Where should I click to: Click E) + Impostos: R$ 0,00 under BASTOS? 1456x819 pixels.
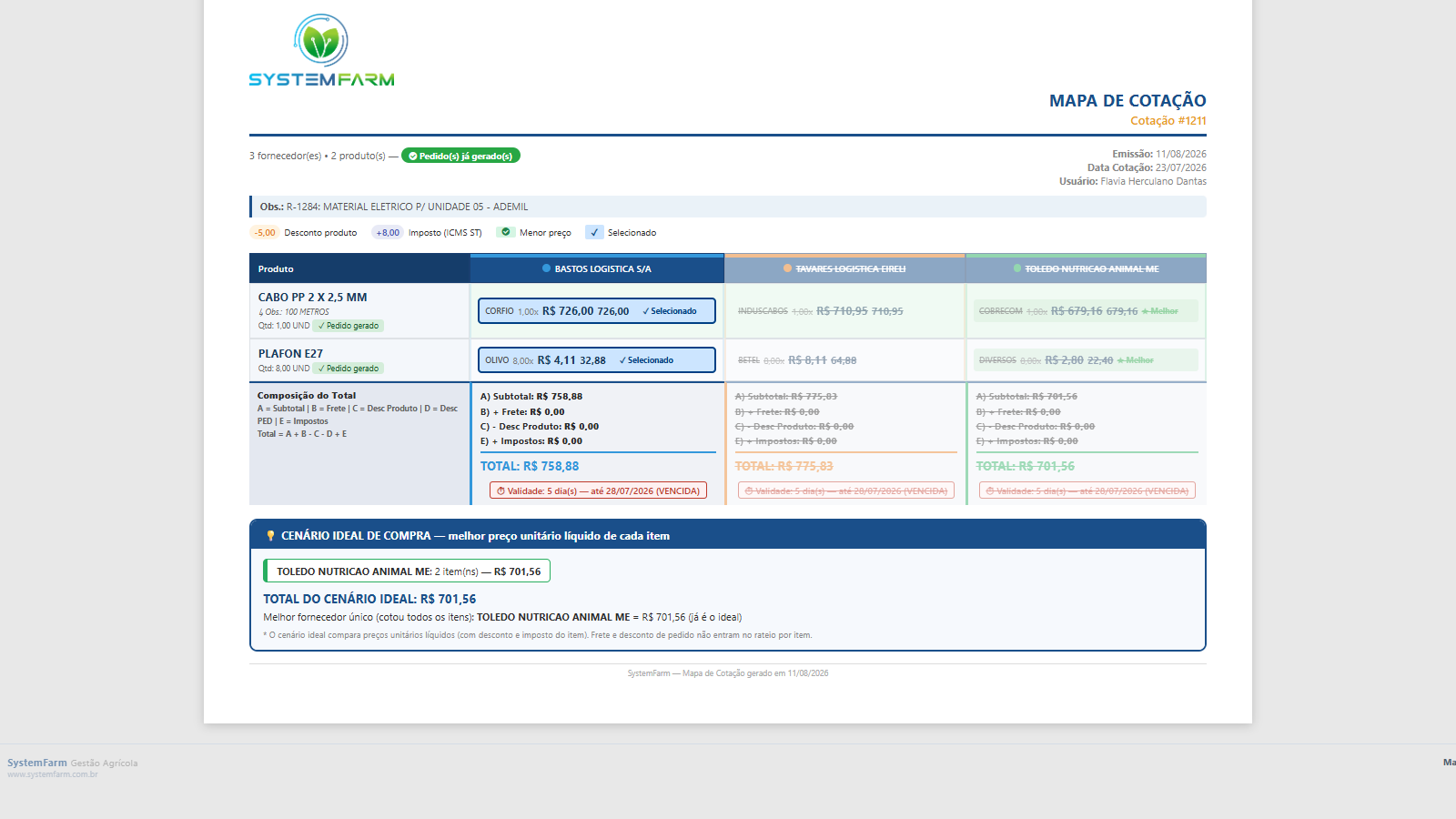[x=531, y=441]
